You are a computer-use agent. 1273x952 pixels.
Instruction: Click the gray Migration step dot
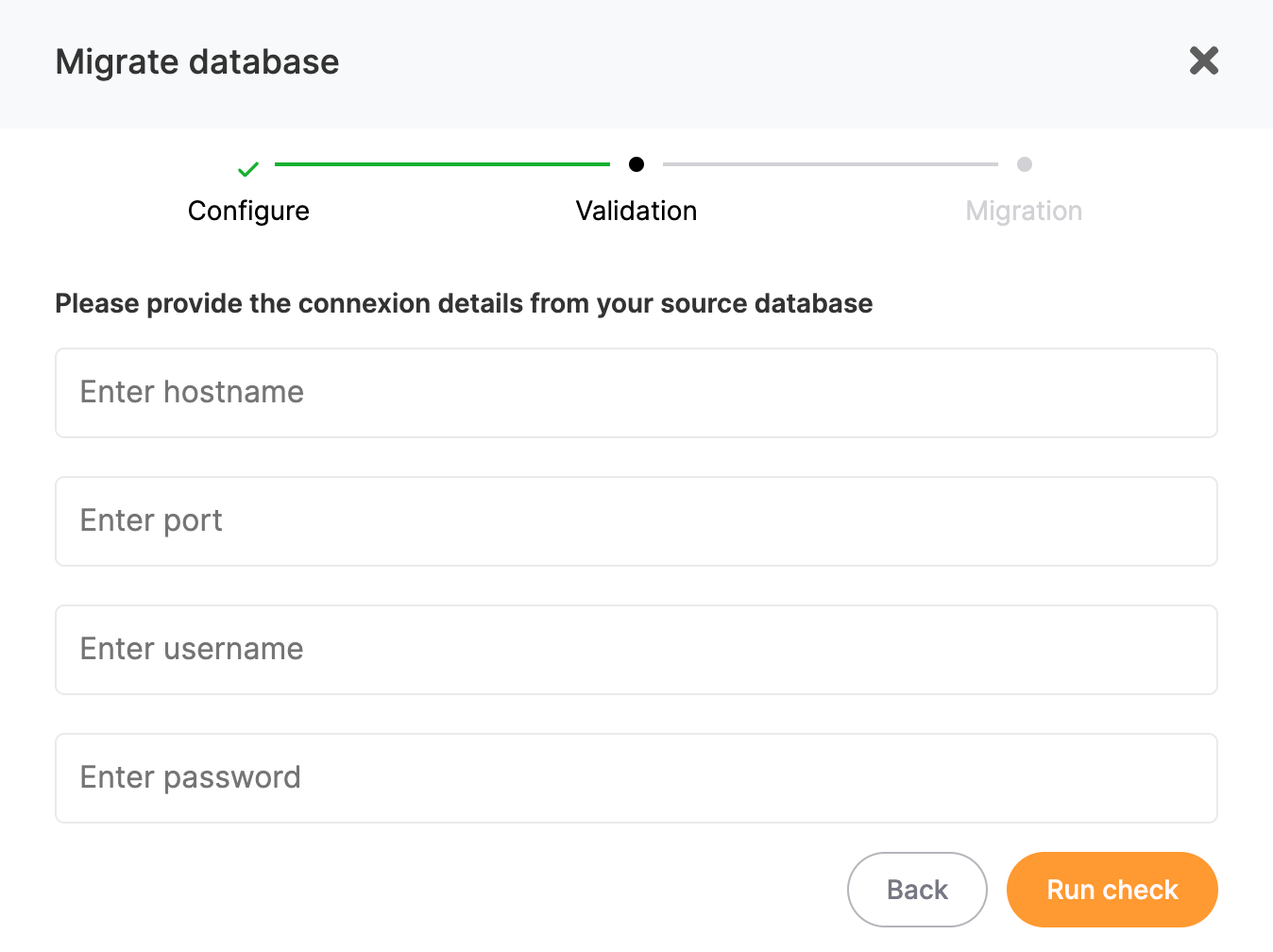pos(1024,164)
